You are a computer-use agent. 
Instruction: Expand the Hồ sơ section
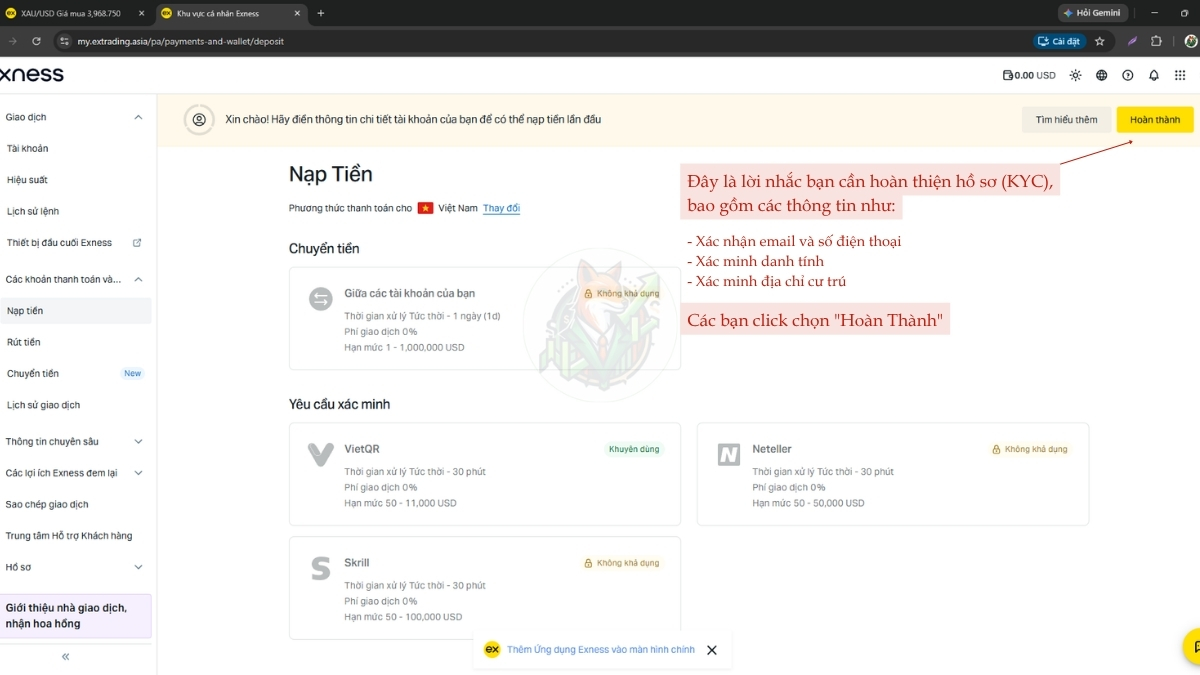coord(138,567)
